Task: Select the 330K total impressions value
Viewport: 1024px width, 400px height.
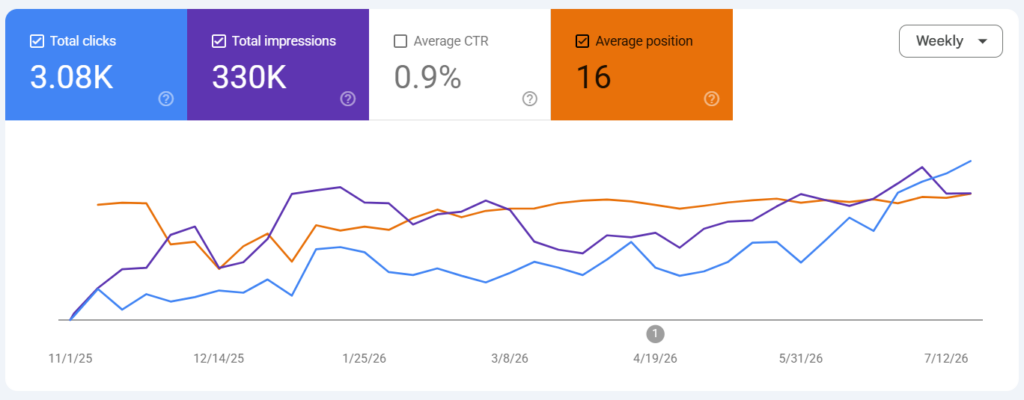Action: pos(249,77)
